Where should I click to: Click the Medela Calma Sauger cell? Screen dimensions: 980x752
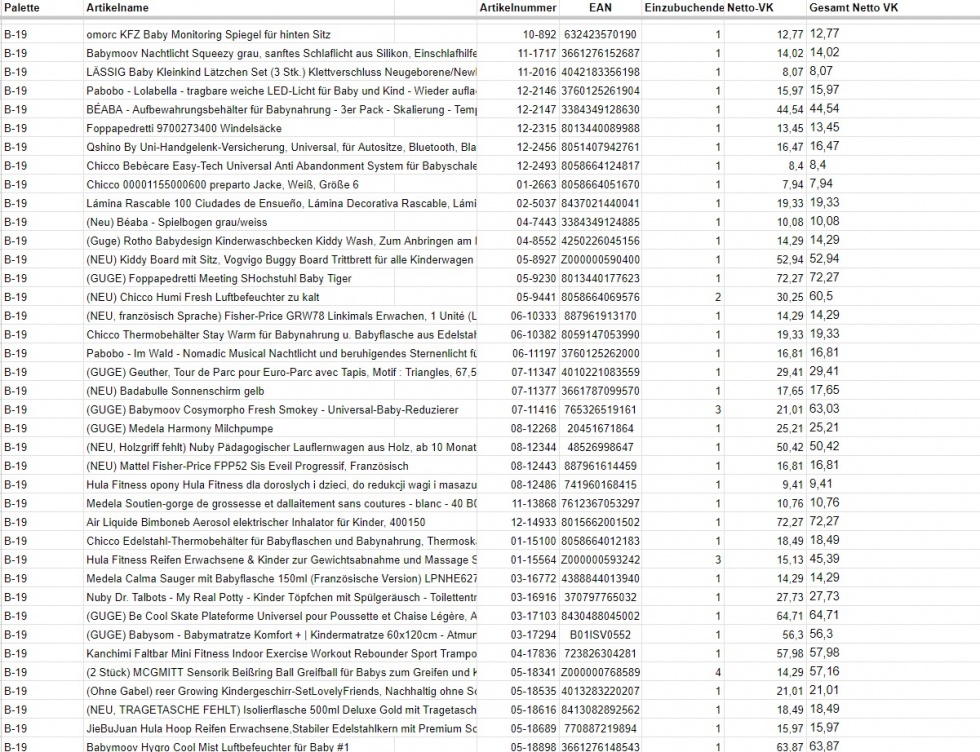pyautogui.click(x=281, y=578)
